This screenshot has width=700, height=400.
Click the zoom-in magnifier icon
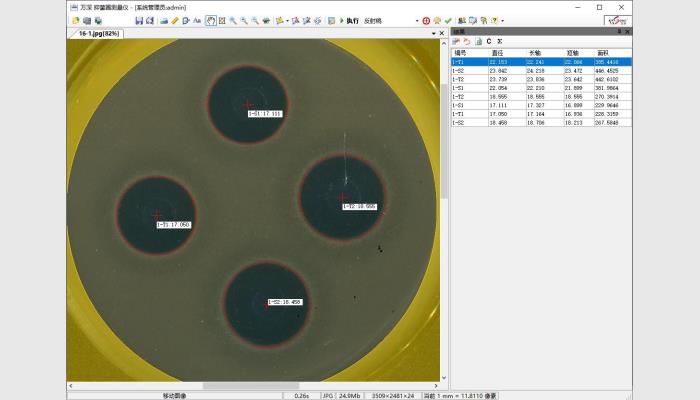[233, 20]
